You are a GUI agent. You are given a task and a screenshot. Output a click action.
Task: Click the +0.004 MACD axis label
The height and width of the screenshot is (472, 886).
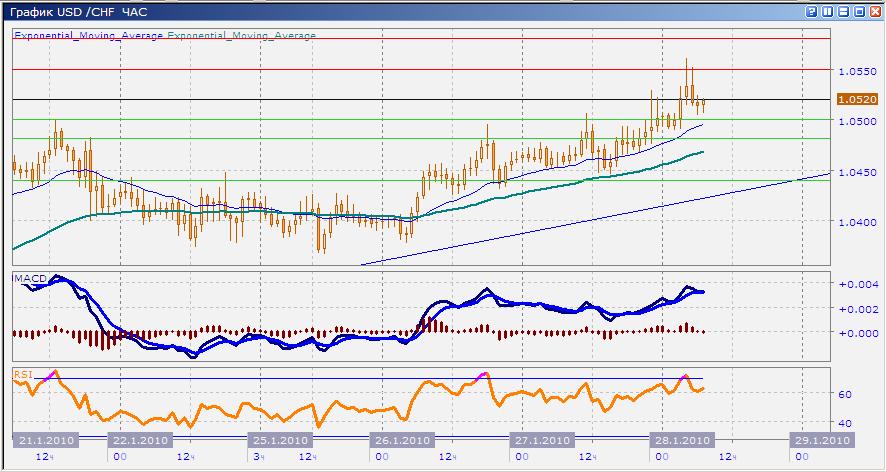click(857, 284)
